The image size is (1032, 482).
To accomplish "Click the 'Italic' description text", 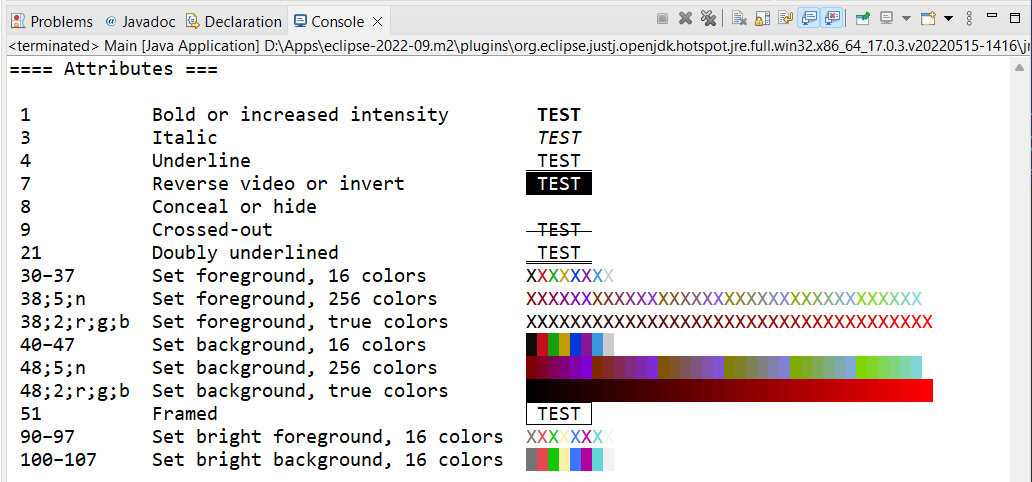I will (x=184, y=138).
